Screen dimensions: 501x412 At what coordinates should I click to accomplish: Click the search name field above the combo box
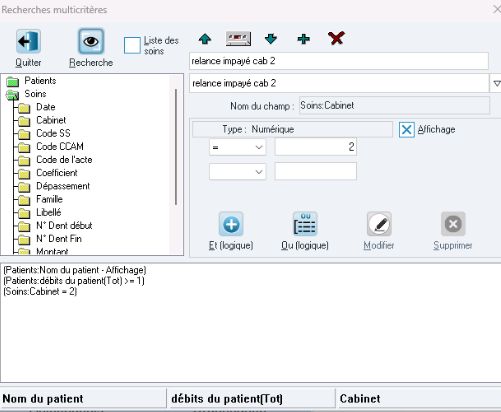(339, 61)
